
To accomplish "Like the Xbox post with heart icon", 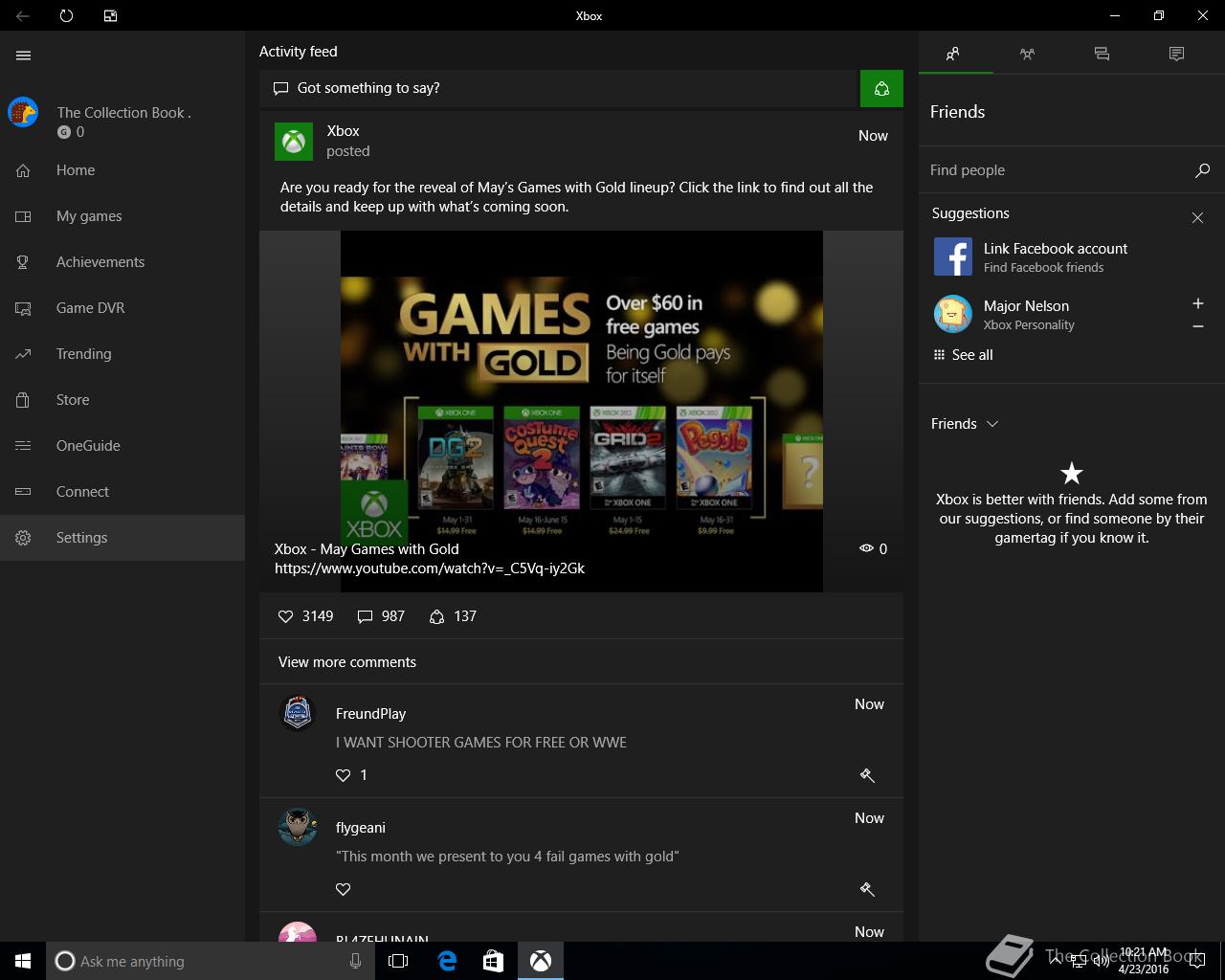I will (285, 616).
